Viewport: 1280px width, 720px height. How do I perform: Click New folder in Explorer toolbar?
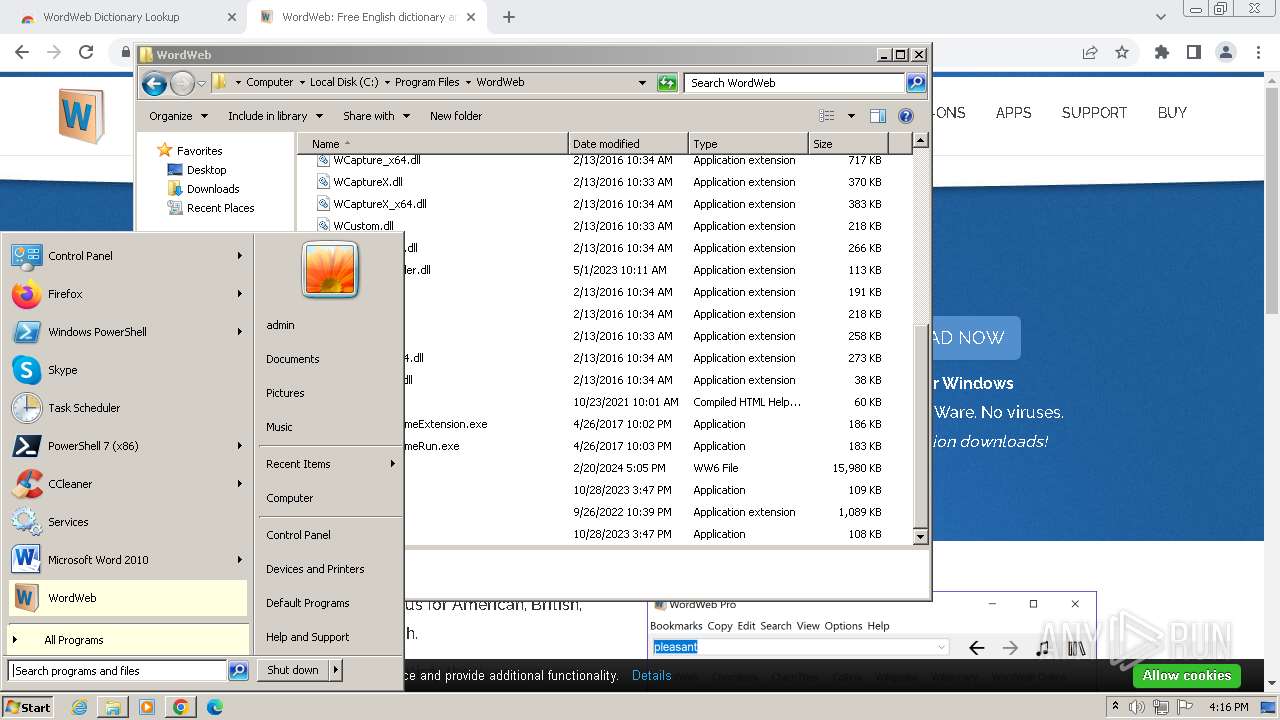[456, 116]
